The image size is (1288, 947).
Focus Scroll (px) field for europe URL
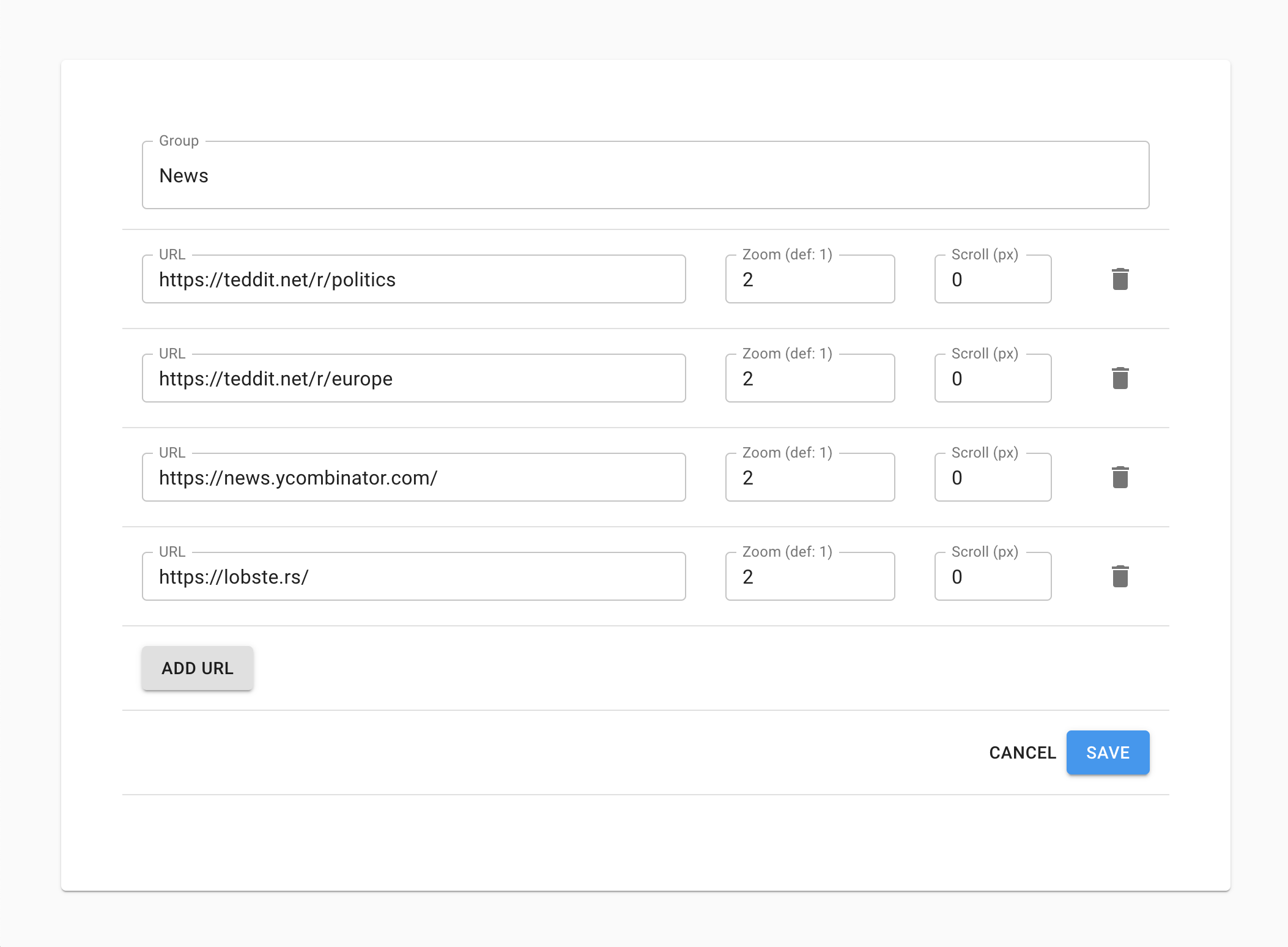pyautogui.click(x=993, y=379)
